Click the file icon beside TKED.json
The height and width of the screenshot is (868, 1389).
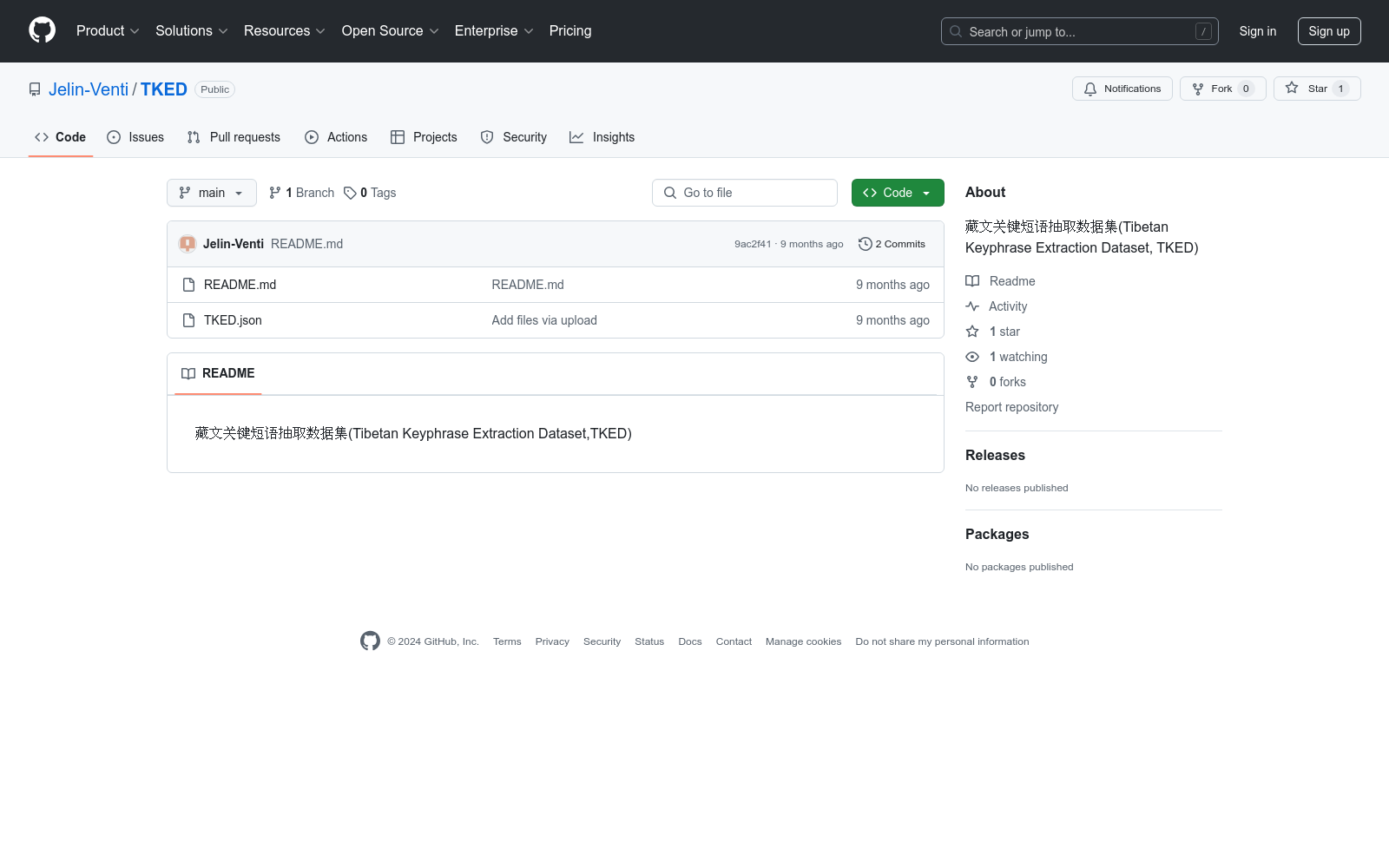(x=188, y=320)
